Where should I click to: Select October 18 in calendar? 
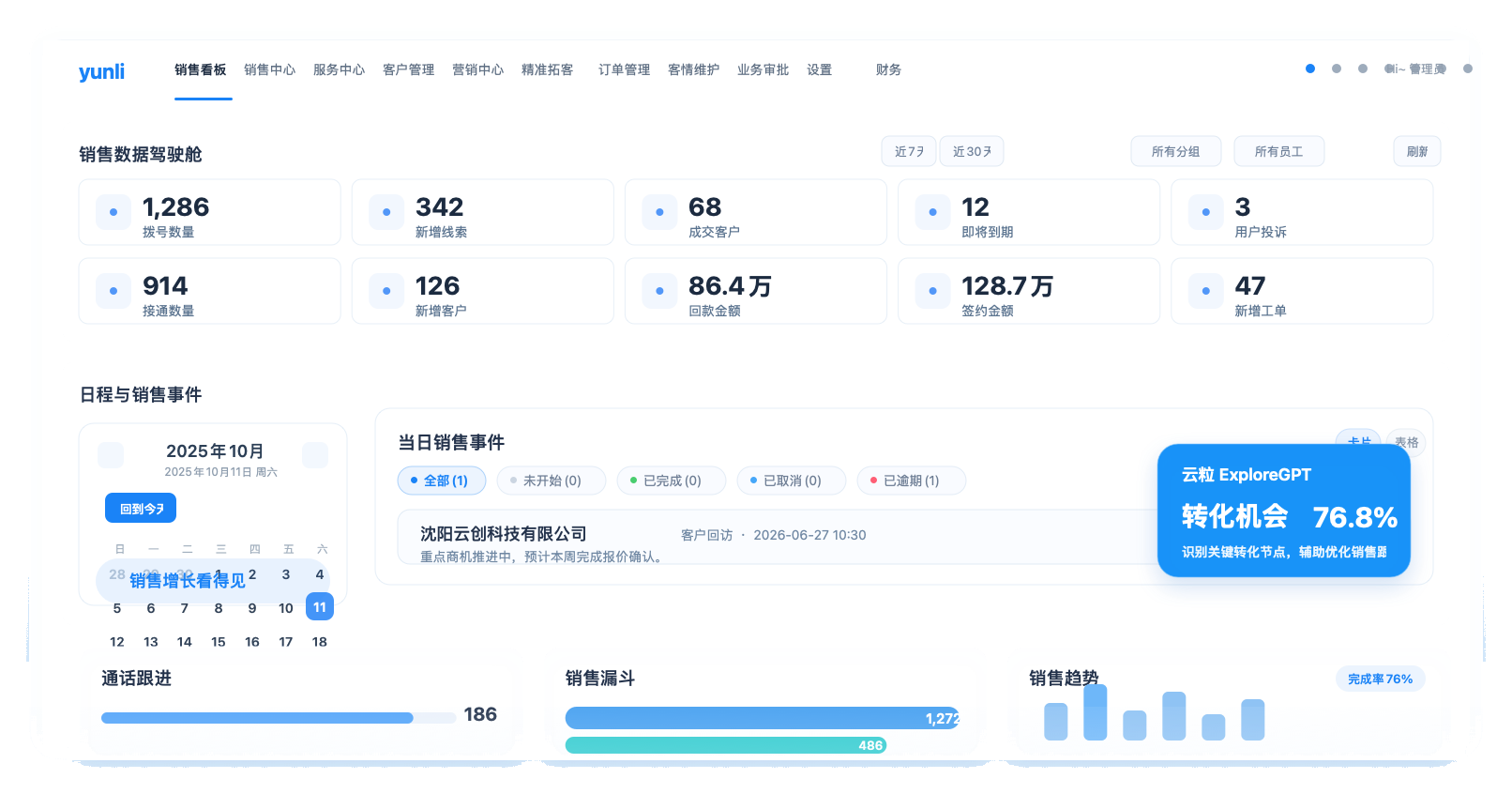pyautogui.click(x=320, y=642)
